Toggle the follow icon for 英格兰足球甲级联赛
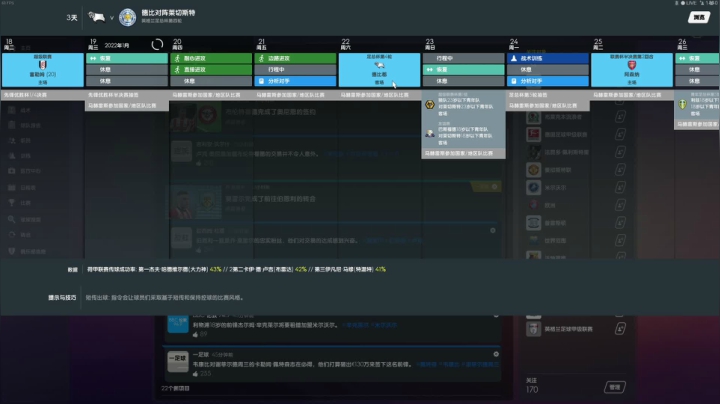 click(620, 329)
